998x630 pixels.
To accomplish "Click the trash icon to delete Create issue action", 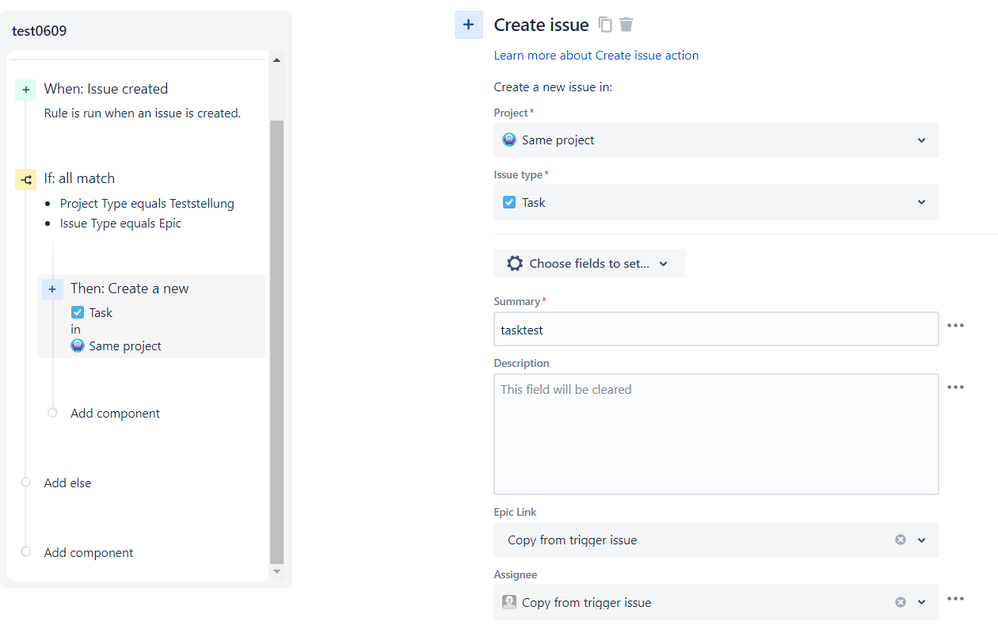I will (626, 24).
